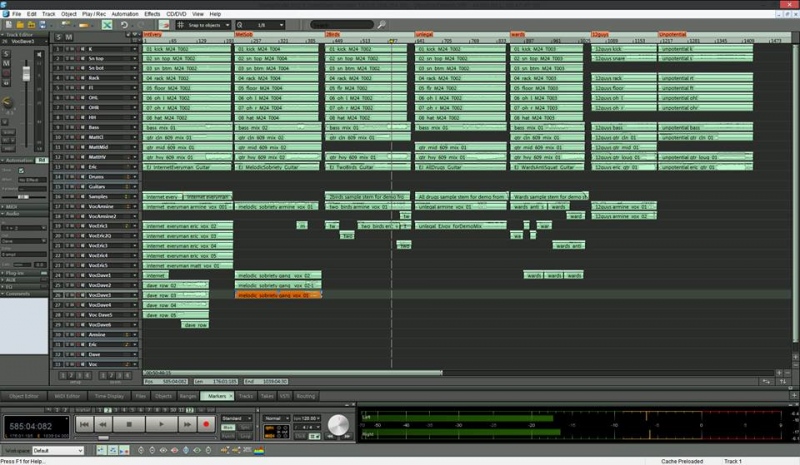Toggle the Automation Show checkbox
The width and height of the screenshot is (800, 465).
(x=21, y=170)
